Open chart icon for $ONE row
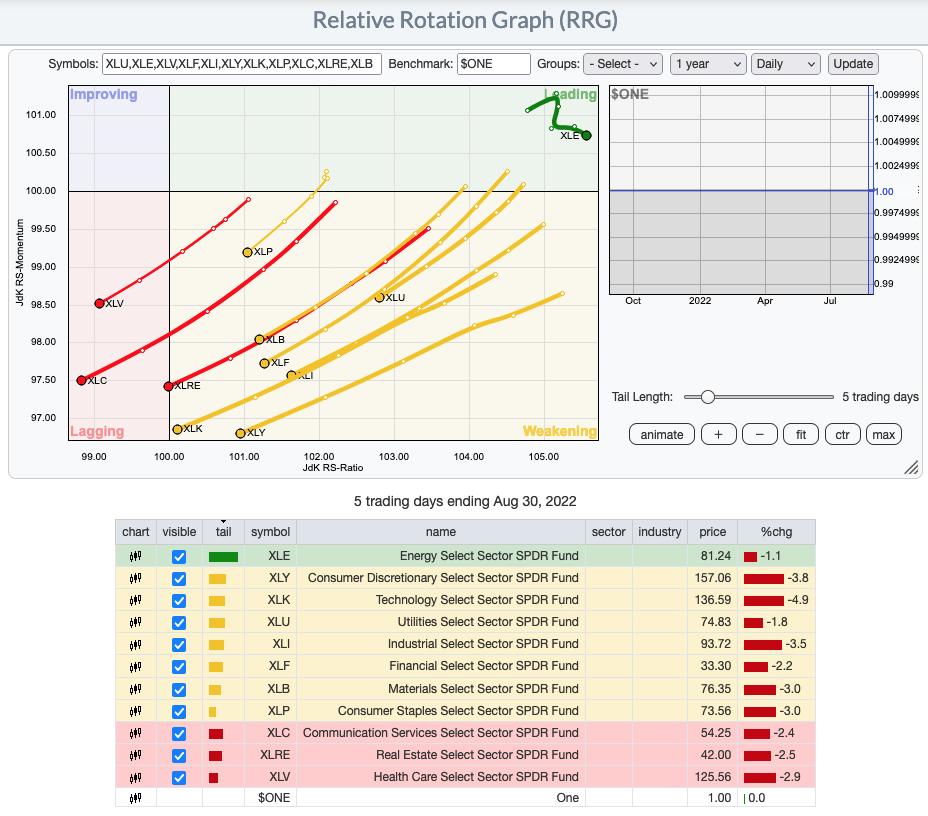This screenshot has width=928, height=816. coord(136,798)
